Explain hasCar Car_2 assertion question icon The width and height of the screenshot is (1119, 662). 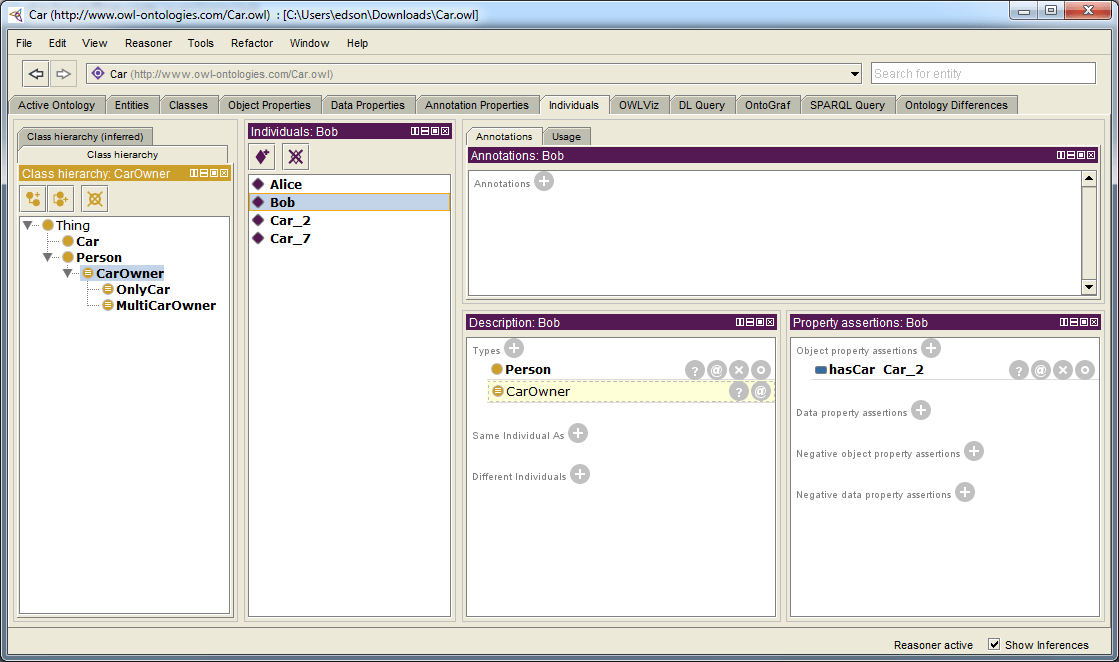click(1018, 370)
